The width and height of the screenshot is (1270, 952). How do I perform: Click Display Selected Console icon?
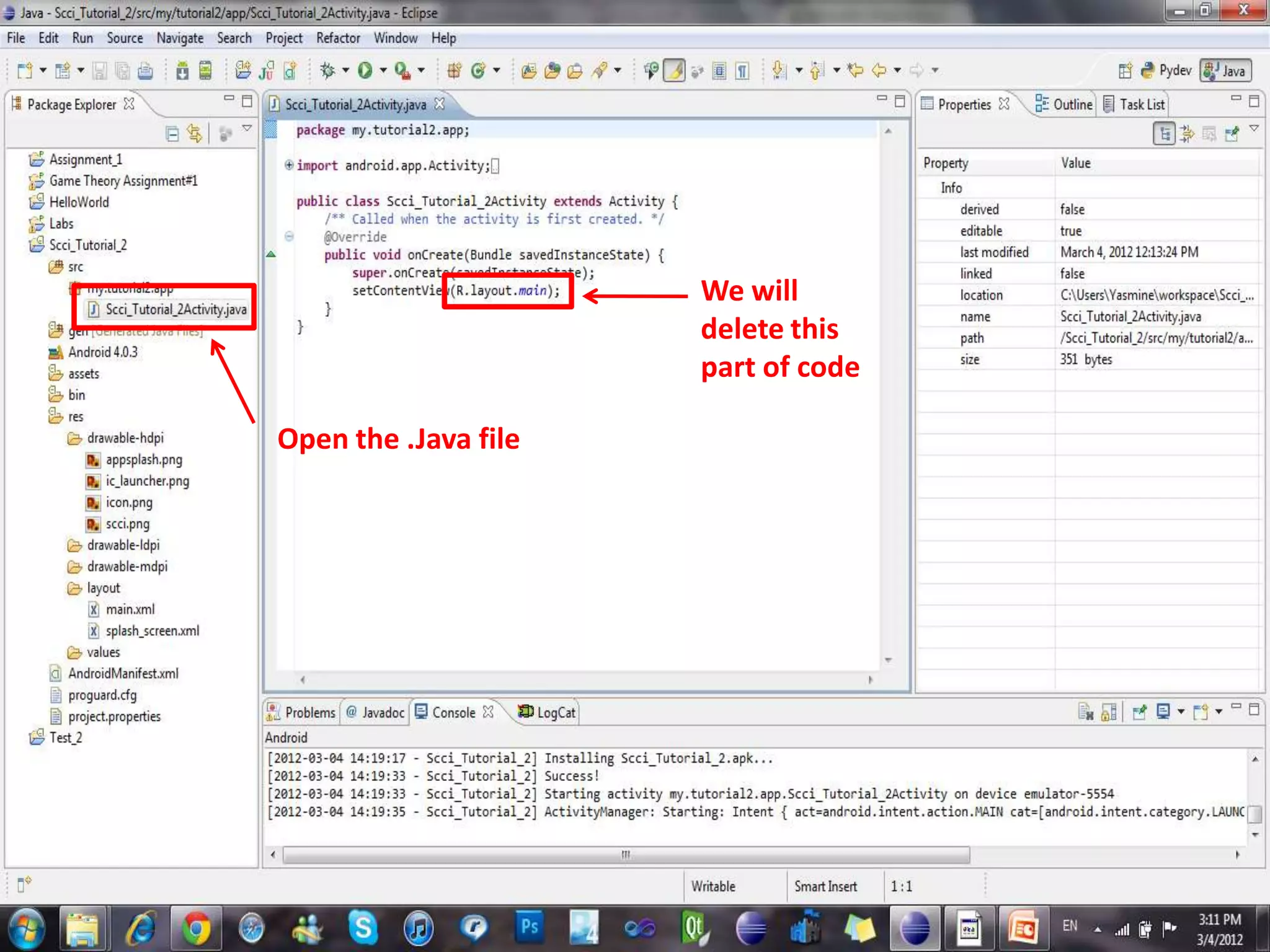(1163, 712)
